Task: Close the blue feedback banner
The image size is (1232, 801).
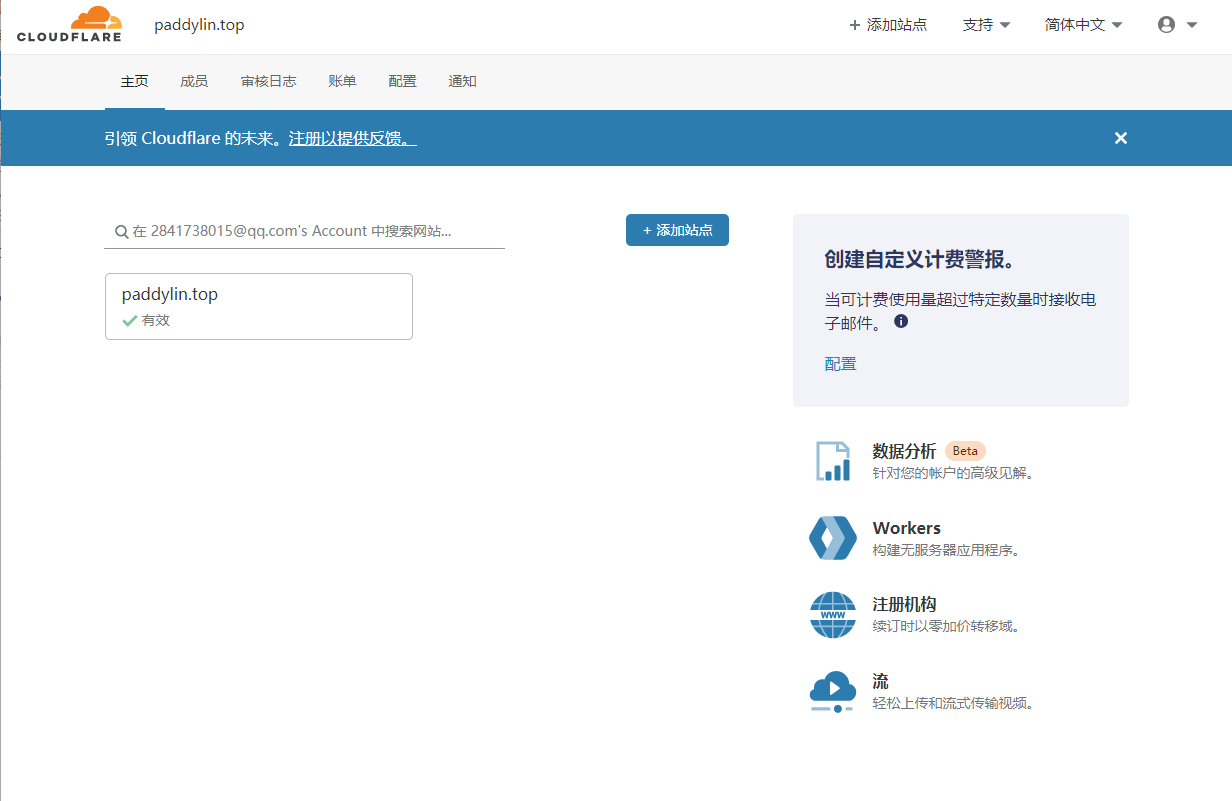Action: (1121, 138)
